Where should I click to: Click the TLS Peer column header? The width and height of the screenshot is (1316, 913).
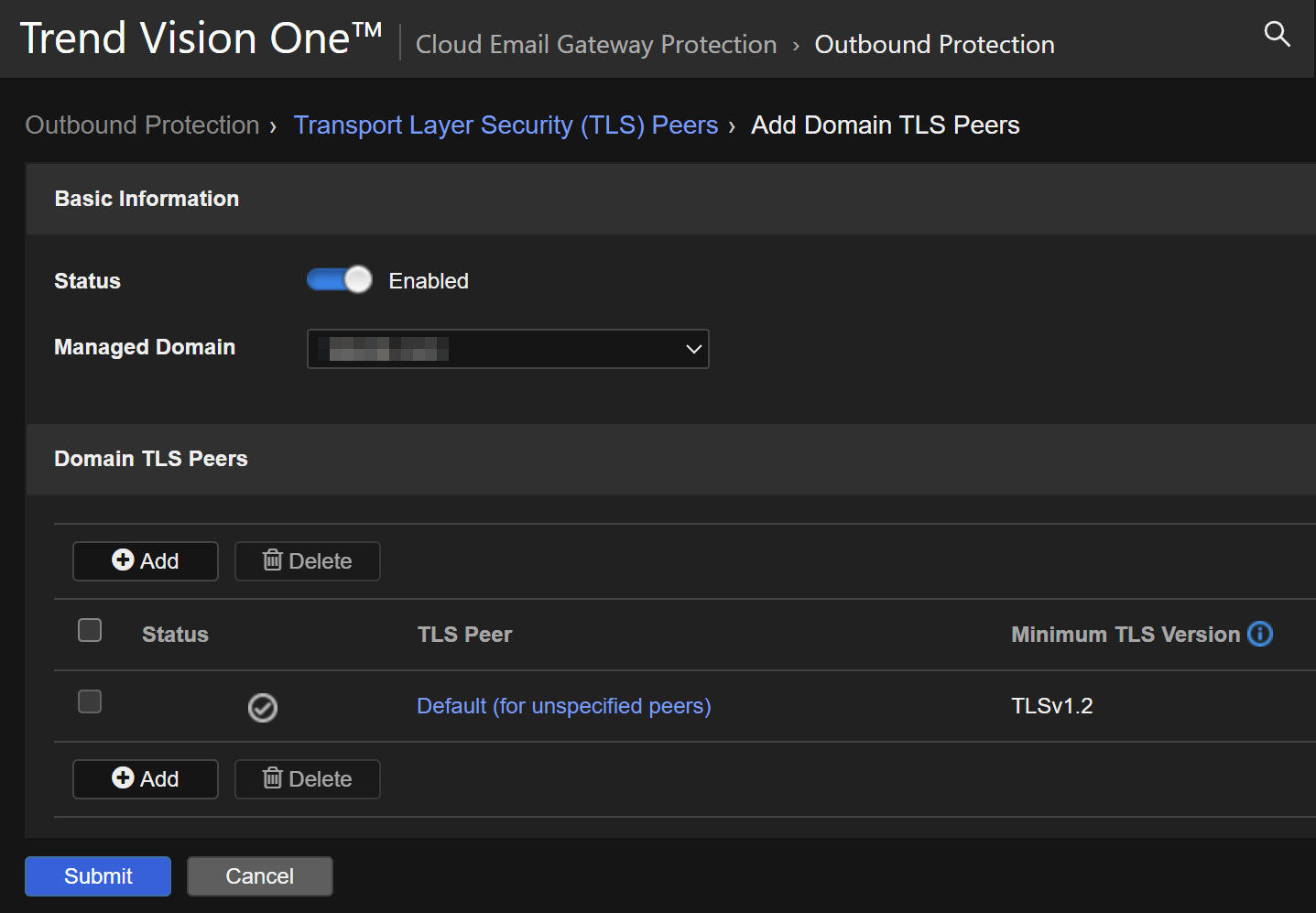464,635
